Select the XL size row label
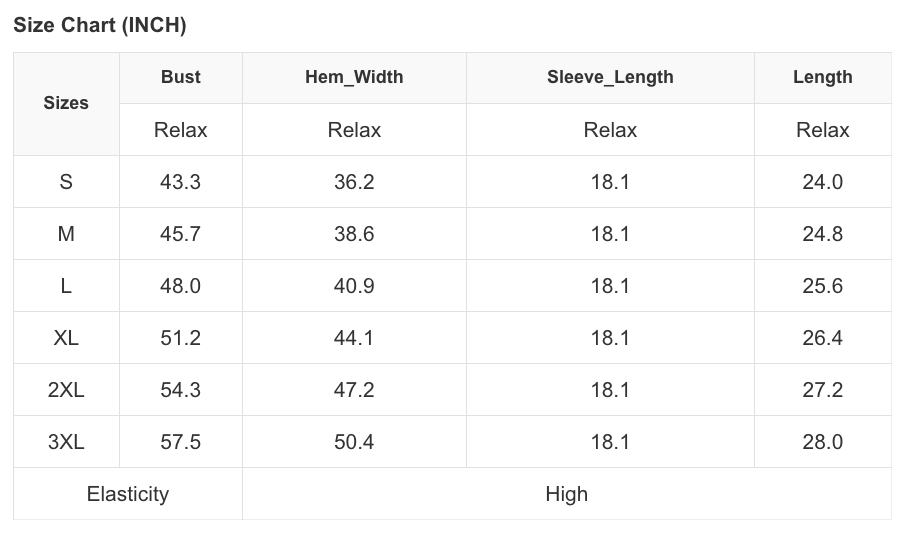Screen dimensions: 910x534 pyautogui.click(x=66, y=338)
